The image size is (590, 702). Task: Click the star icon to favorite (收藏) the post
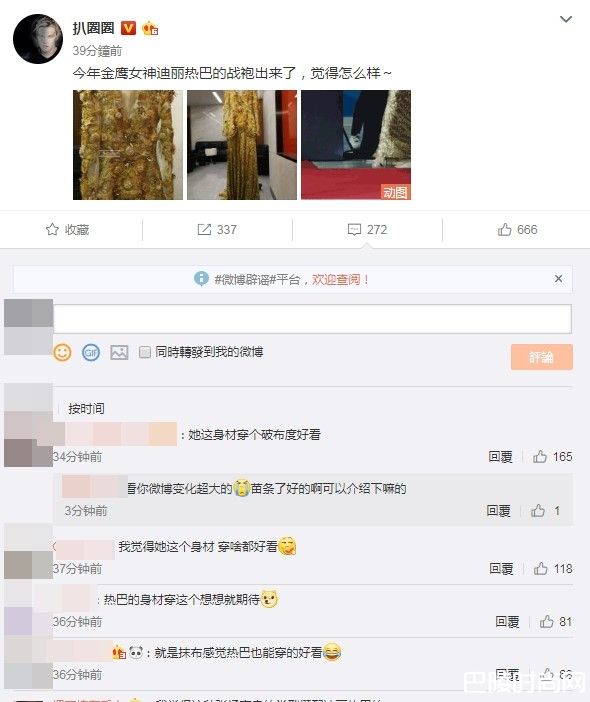[52, 230]
